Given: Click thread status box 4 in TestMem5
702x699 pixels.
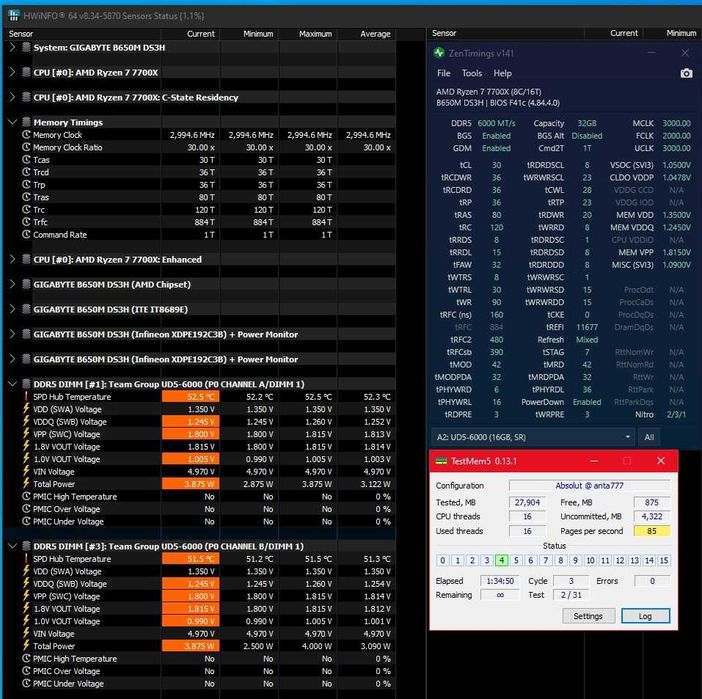Looking at the screenshot, I should click(x=501, y=560).
